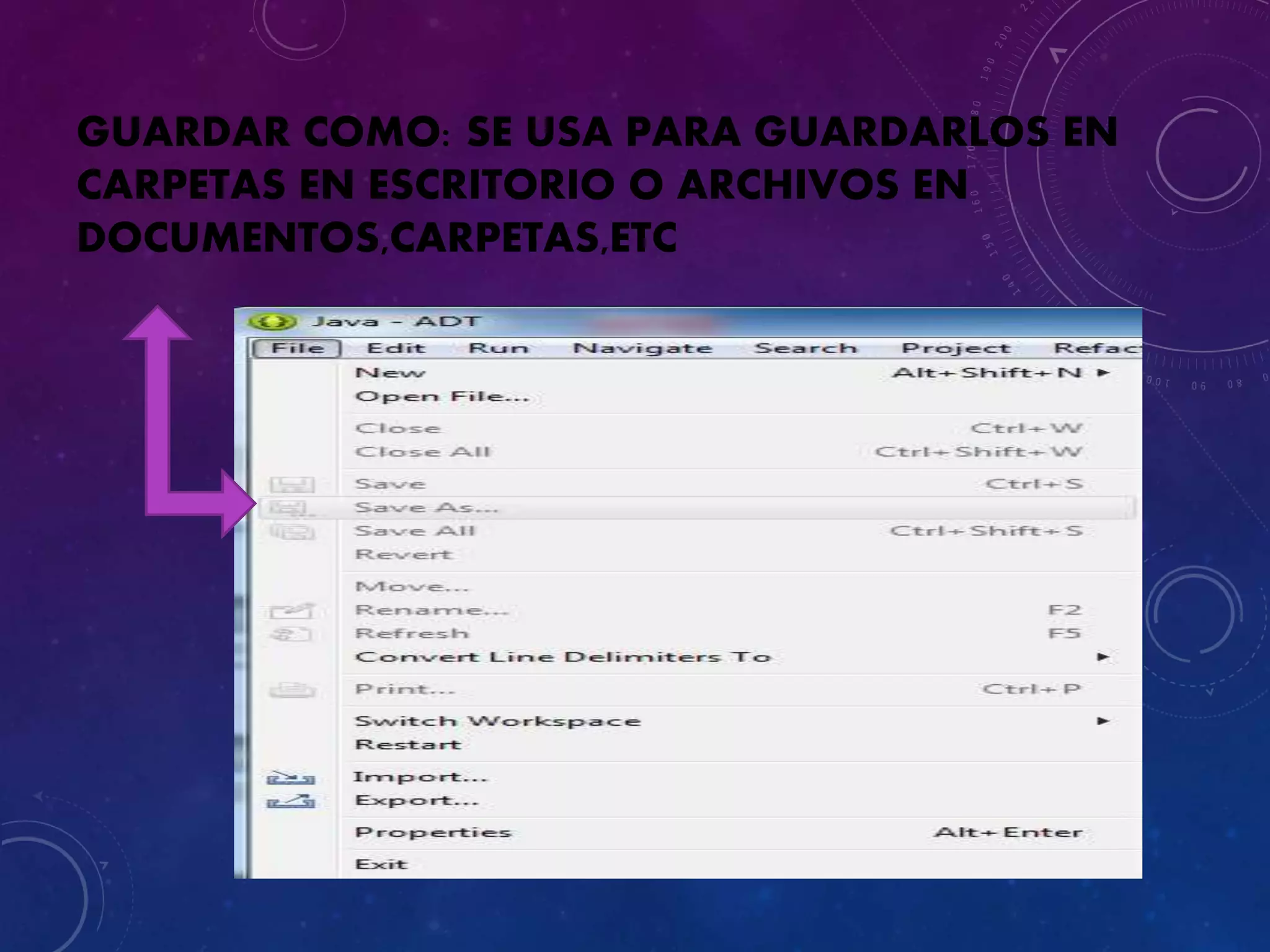Expand Convert Line Delimiters To submenu arrow
Viewport: 1270px width, 952px height.
[1103, 657]
